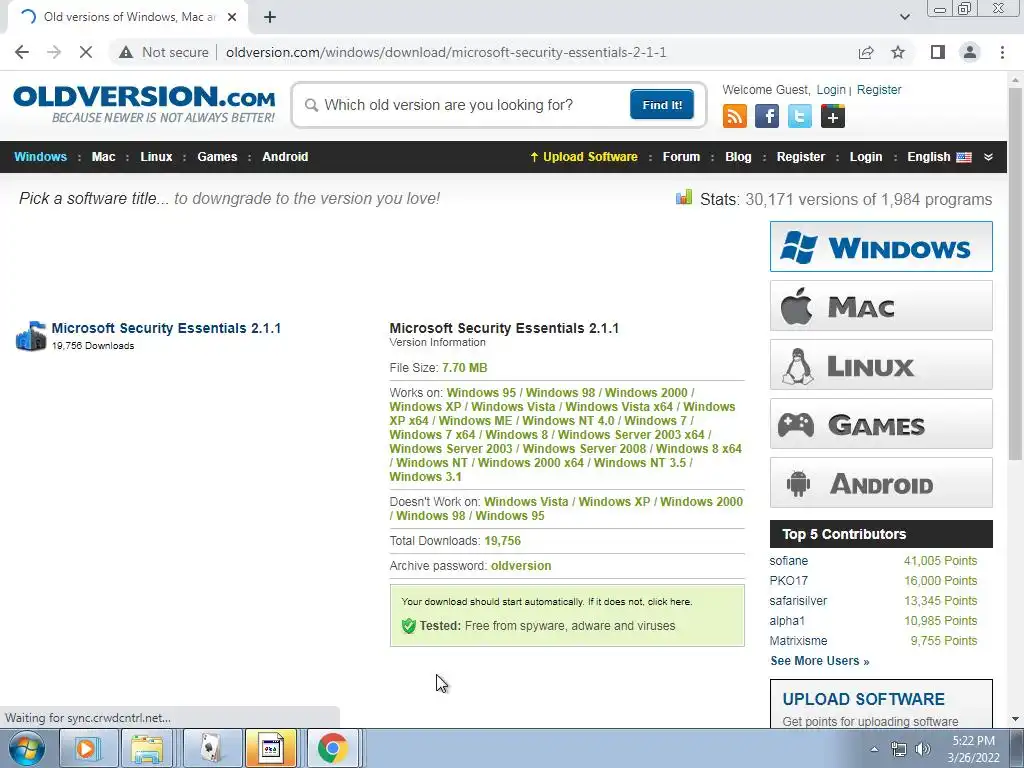The width and height of the screenshot is (1024, 768).
Task: Open the Chrome profile icon
Action: click(970, 52)
